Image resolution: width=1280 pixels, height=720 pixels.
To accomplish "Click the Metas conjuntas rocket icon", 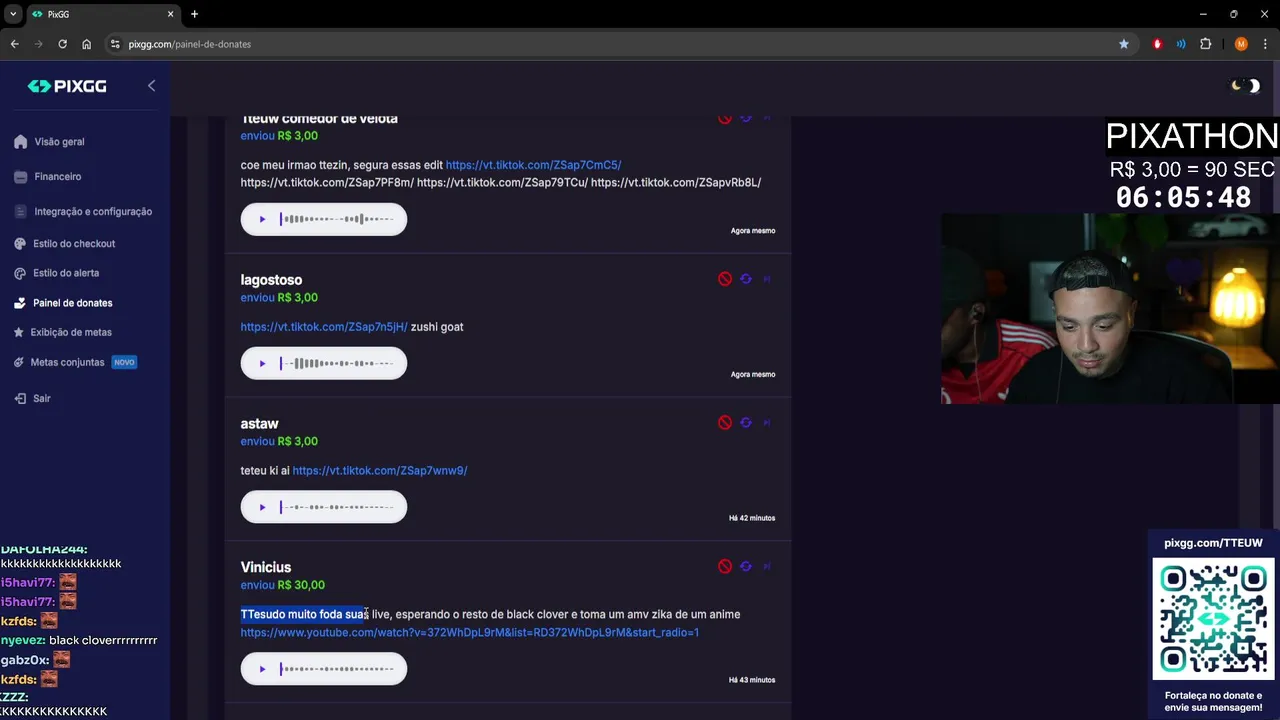I will (19, 362).
